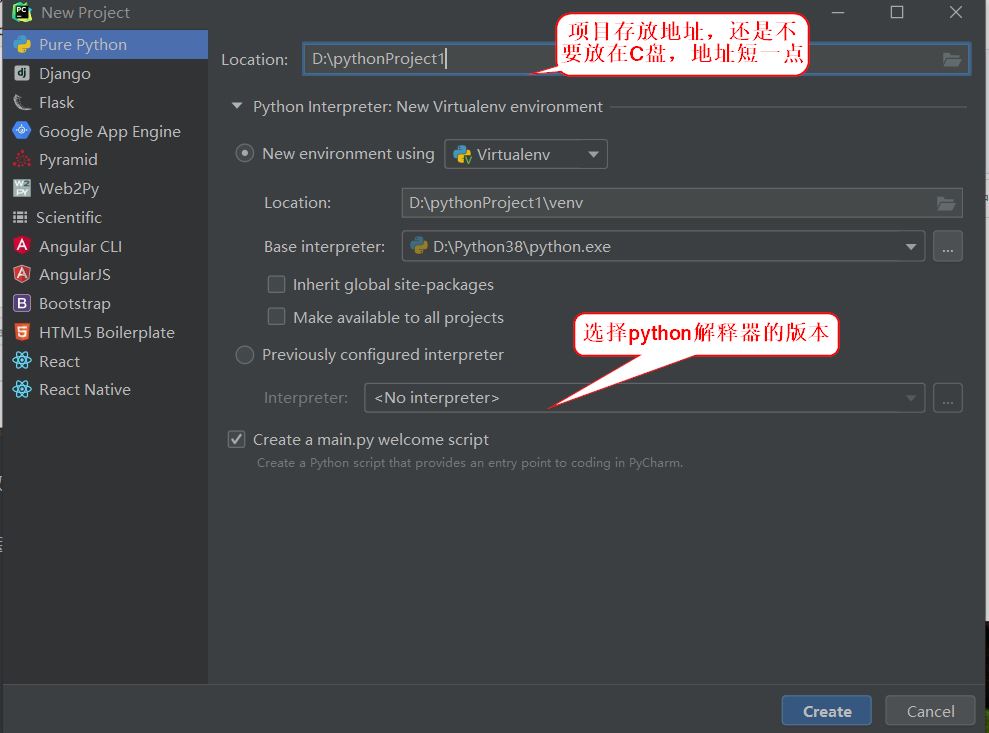The height and width of the screenshot is (733, 989).
Task: Click Python icon in Base interpreter field
Action: pos(419,246)
